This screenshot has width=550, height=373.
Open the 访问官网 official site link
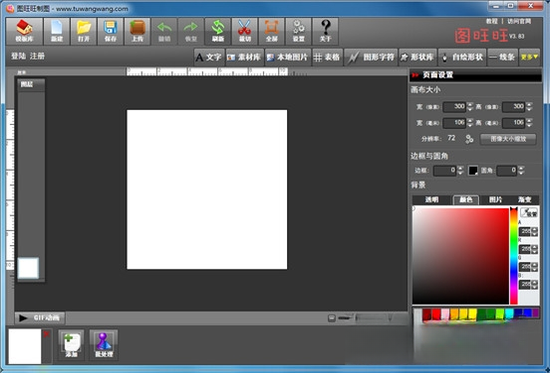point(519,21)
